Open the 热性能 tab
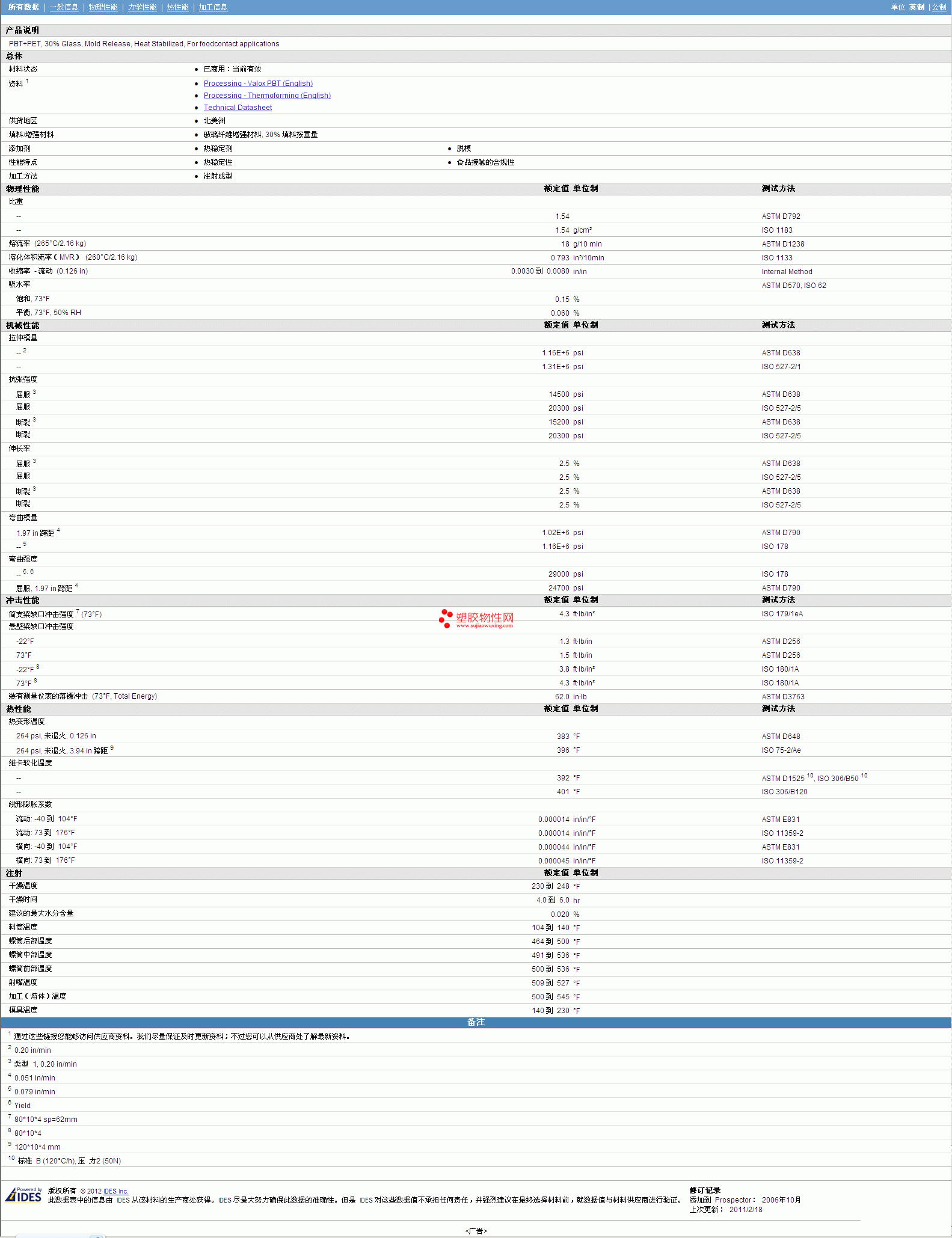The image size is (952, 1238). coord(177,7)
